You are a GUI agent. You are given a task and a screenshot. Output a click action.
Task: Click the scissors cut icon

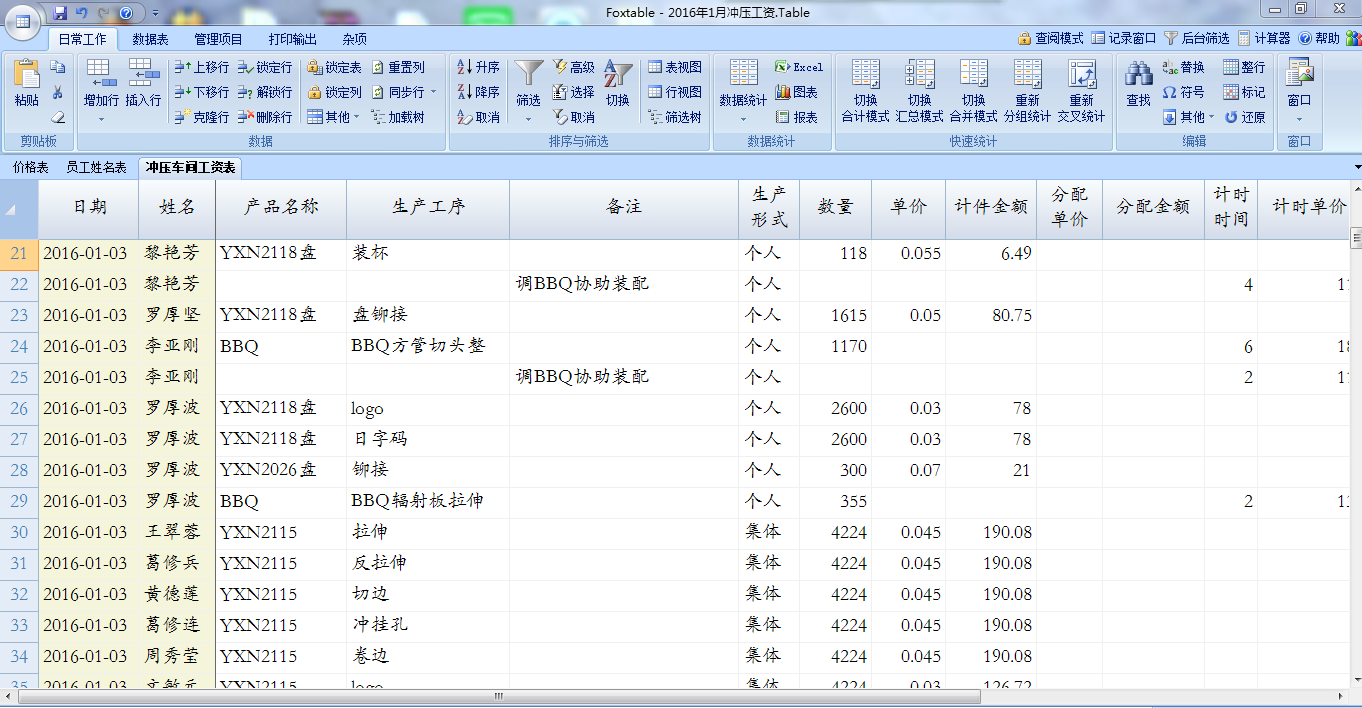pyautogui.click(x=58, y=92)
